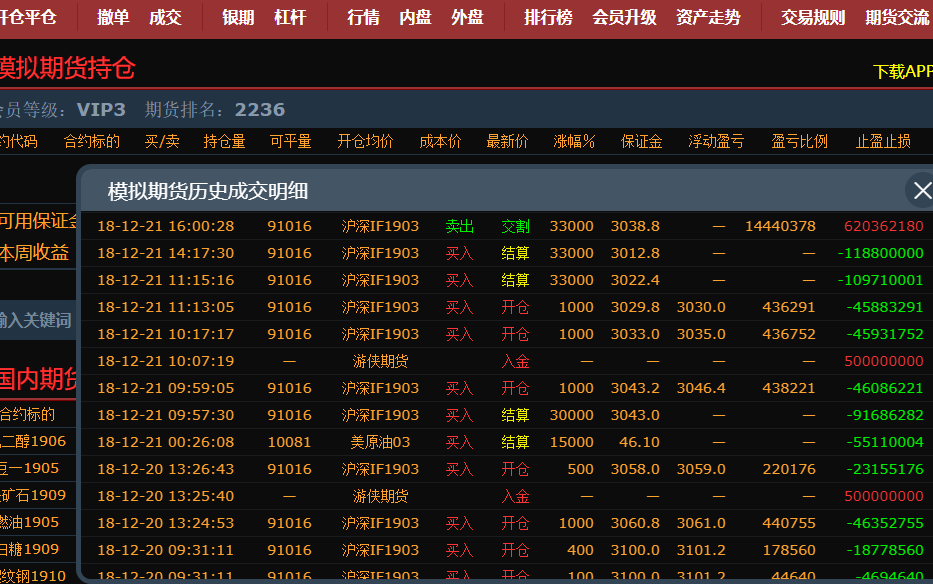Open the 成交 page in top navigation
Image resolution: width=933 pixels, height=584 pixels.
pyautogui.click(x=165, y=18)
